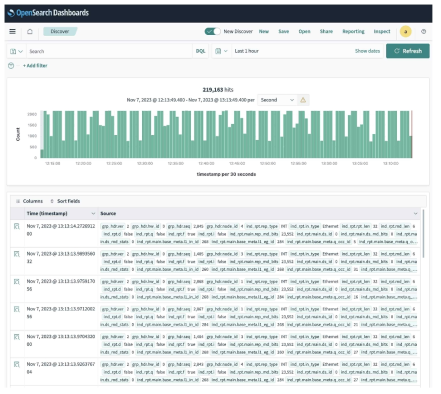The width and height of the screenshot is (441, 394).
Task: Click the Refresh button
Action: tap(408, 51)
